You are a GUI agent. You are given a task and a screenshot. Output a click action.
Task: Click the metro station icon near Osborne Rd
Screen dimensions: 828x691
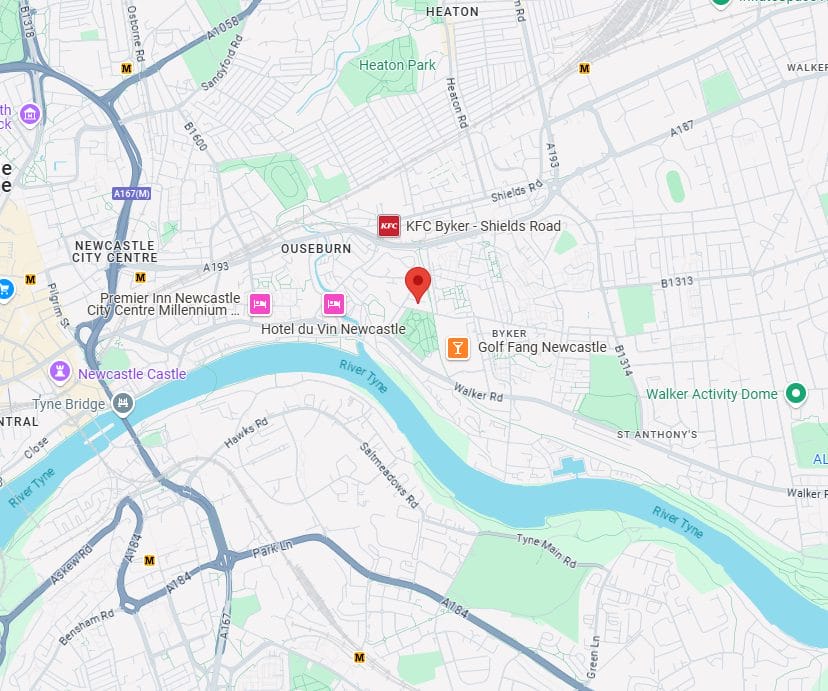pyautogui.click(x=126, y=68)
